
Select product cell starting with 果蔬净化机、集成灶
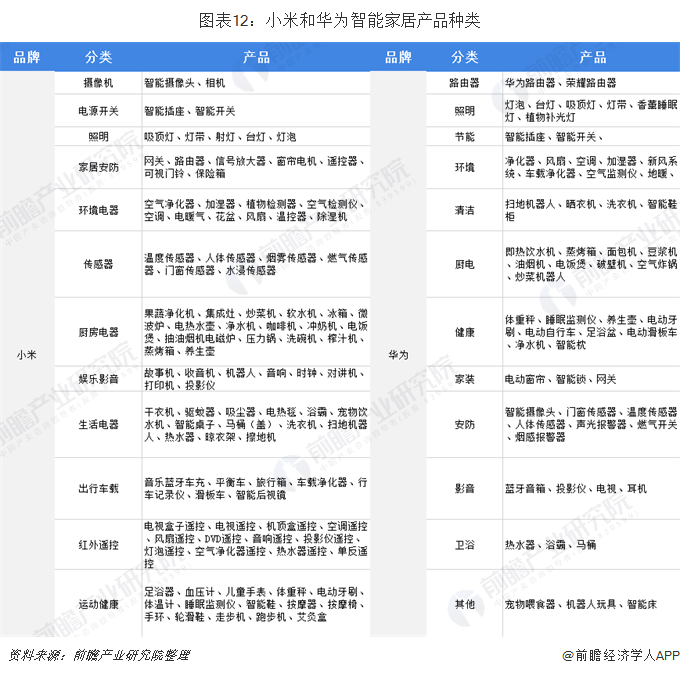click(x=256, y=332)
